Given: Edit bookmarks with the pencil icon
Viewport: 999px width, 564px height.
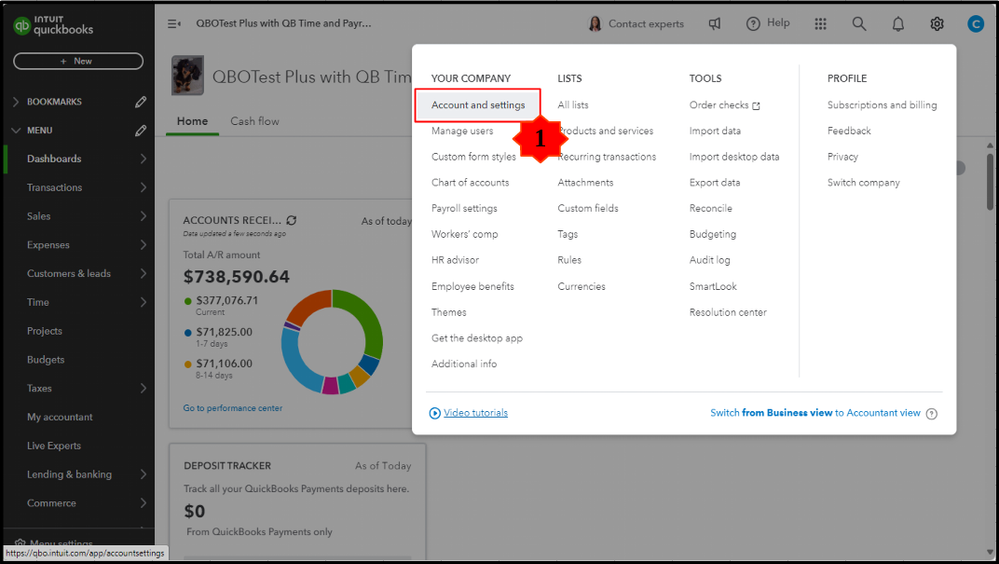Looking at the screenshot, I should 141,102.
